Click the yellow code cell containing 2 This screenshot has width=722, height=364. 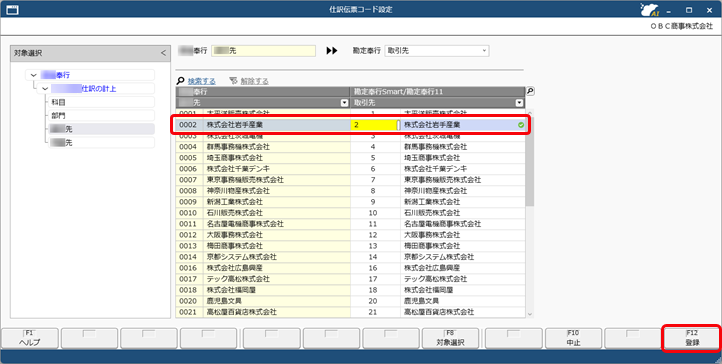pos(375,125)
